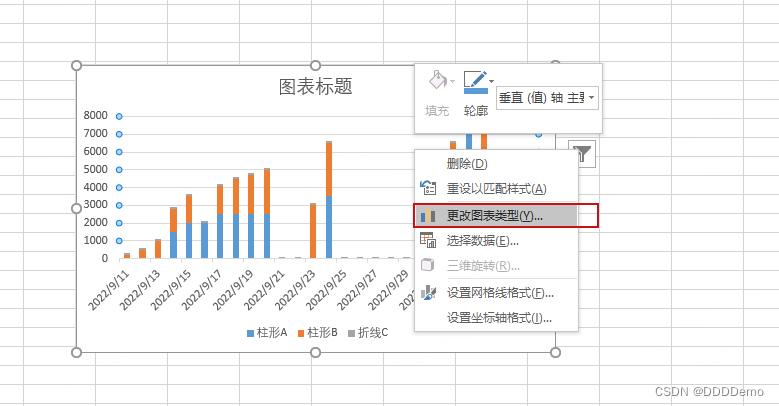Choose 设置坐标轴格式(I)... menu entry
The width and height of the screenshot is (779, 406).
(496, 318)
